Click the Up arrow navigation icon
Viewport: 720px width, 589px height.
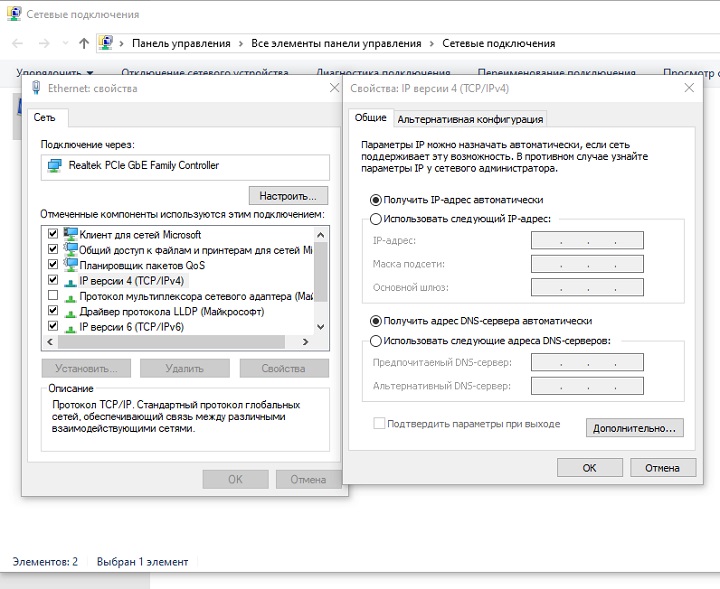click(84, 43)
